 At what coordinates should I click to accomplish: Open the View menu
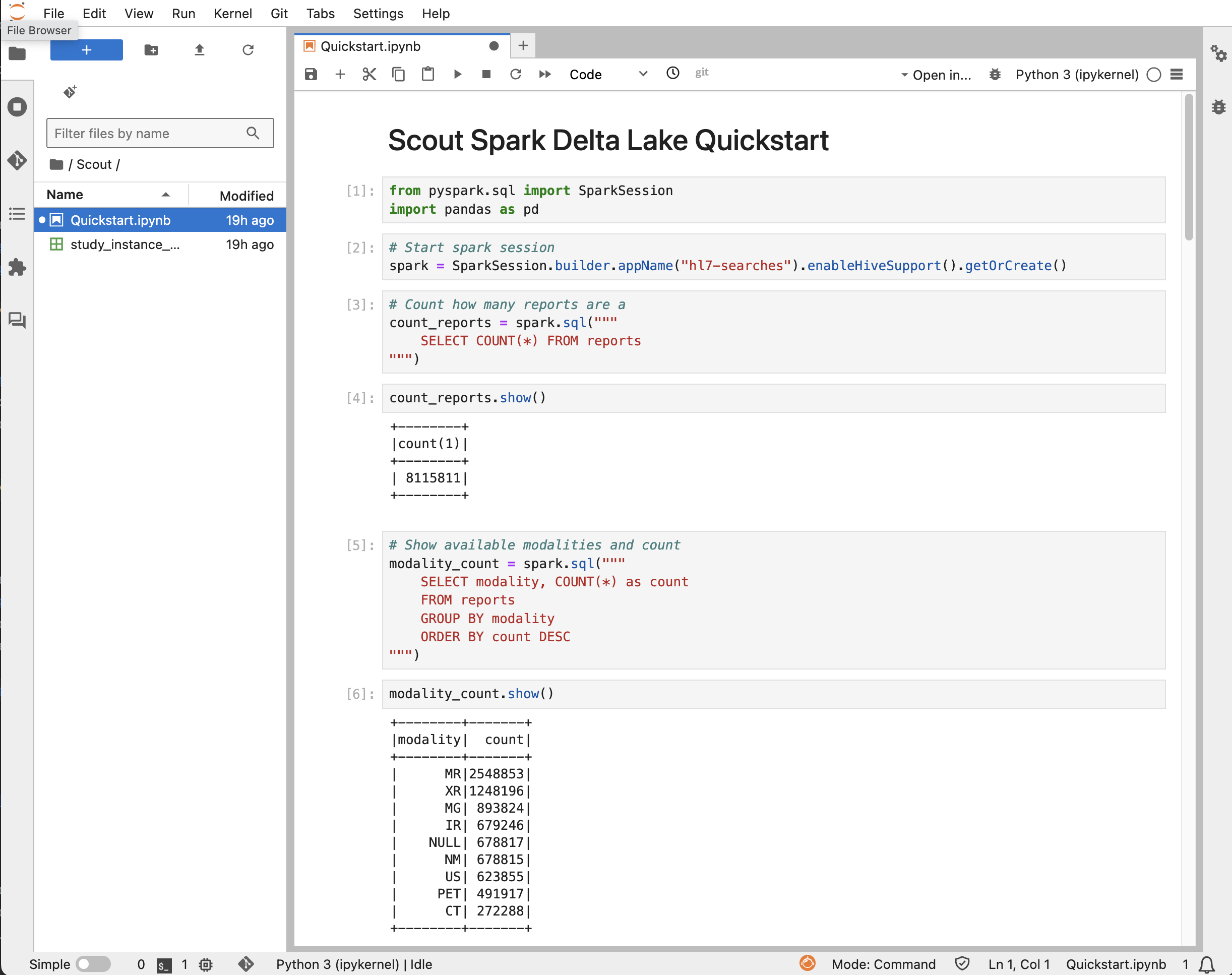tap(139, 13)
